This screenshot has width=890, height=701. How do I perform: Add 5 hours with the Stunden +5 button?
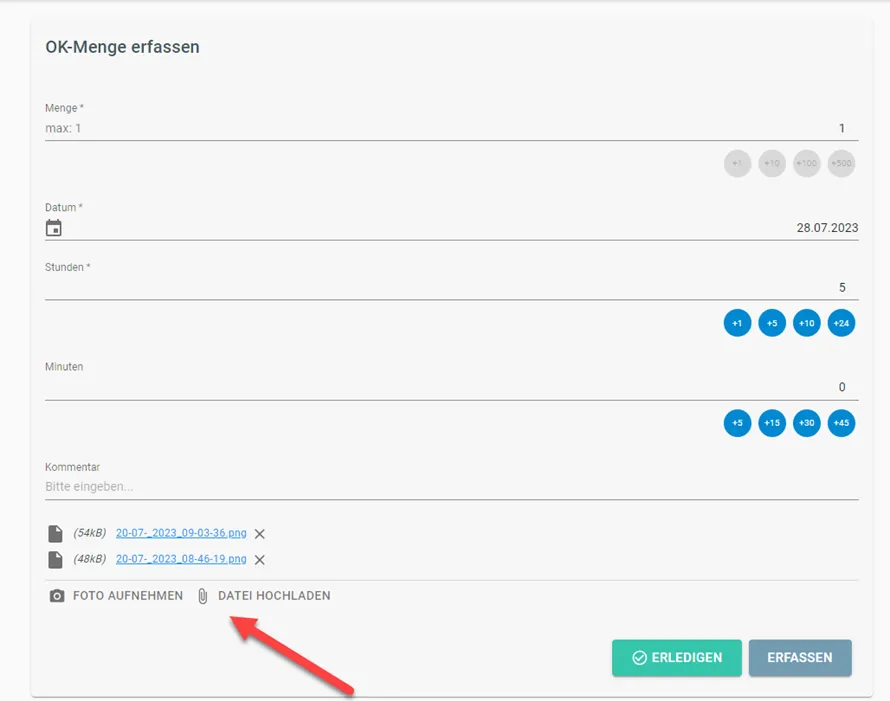[x=772, y=323]
